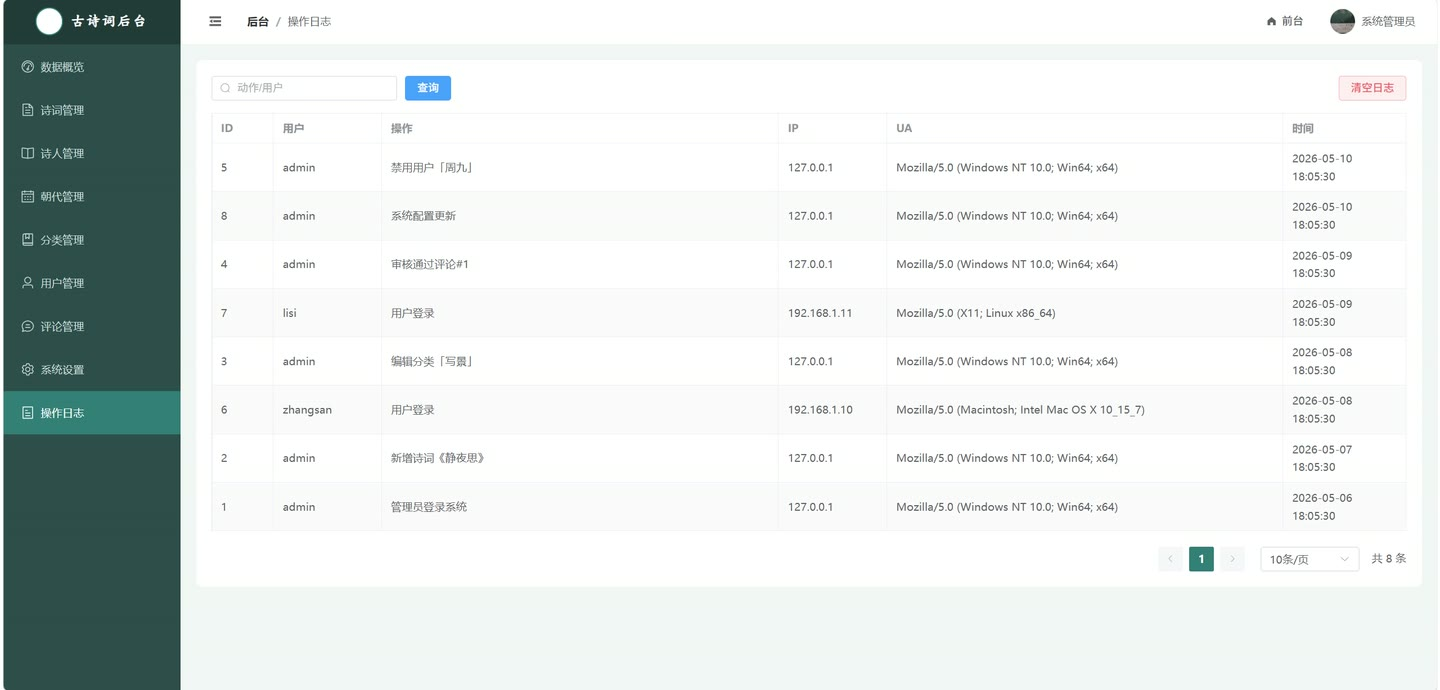Click the zhangsan user cell
The image size is (1440, 690).
327,410
